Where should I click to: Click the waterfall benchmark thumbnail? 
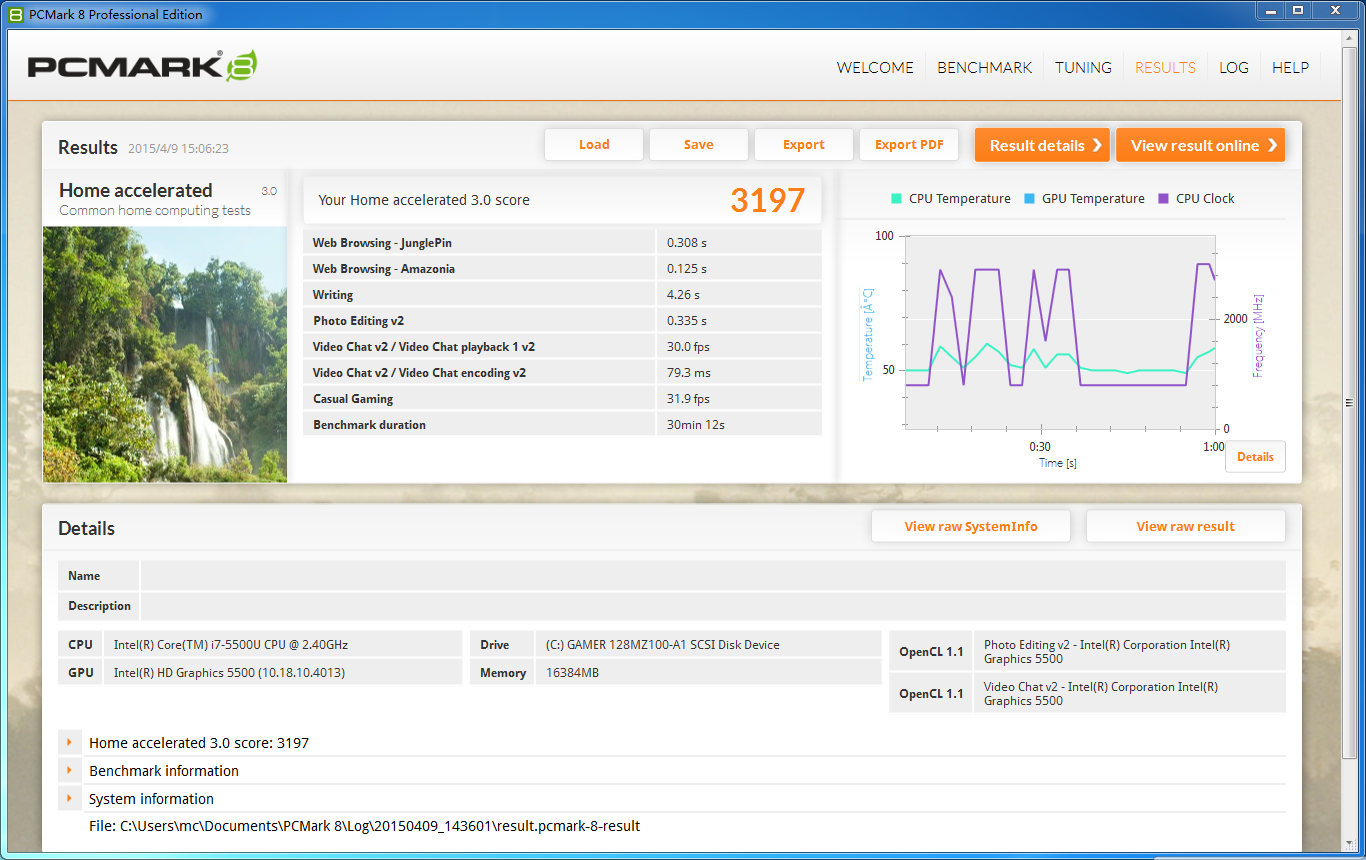point(165,354)
